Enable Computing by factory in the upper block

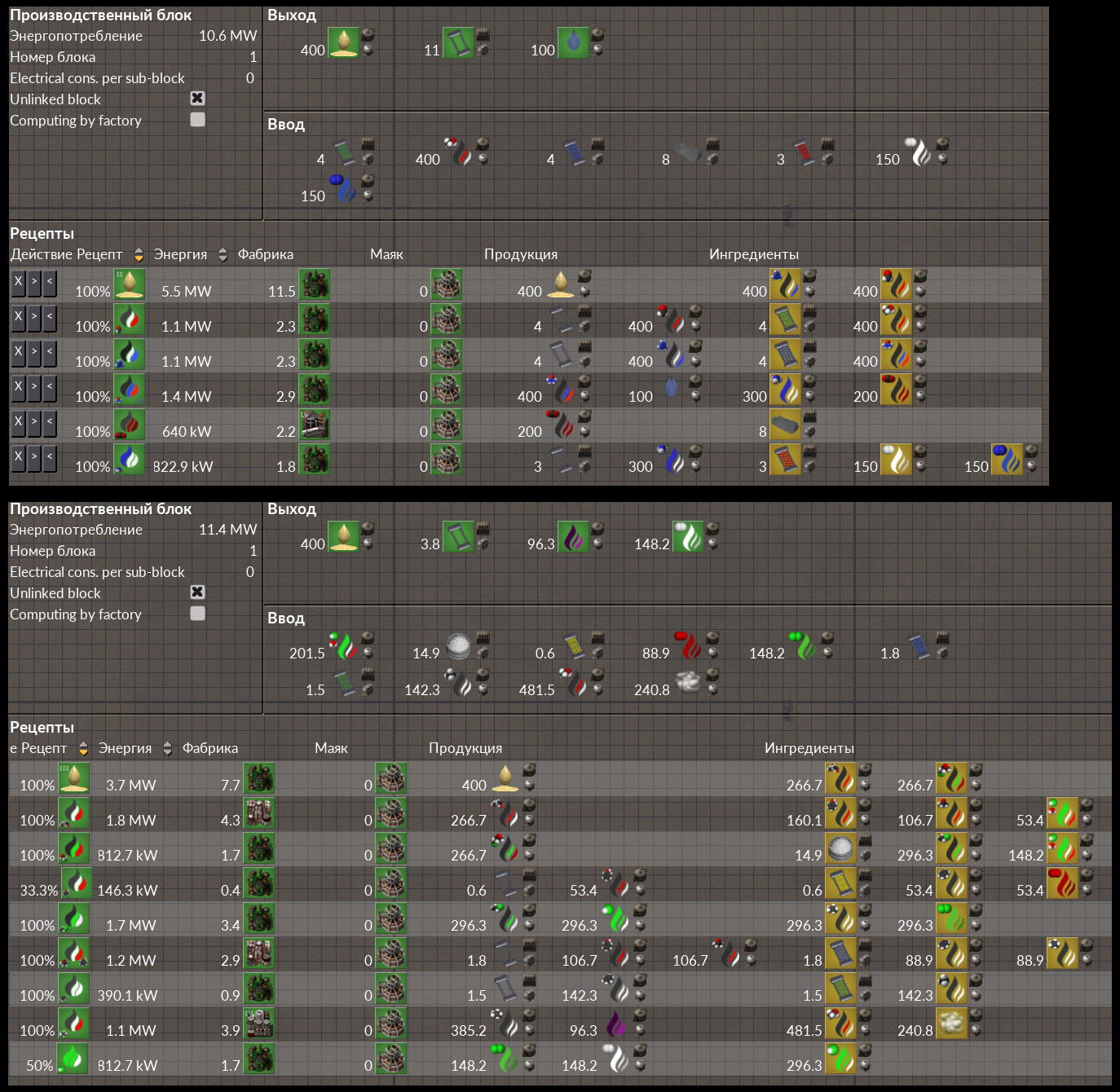[x=197, y=120]
